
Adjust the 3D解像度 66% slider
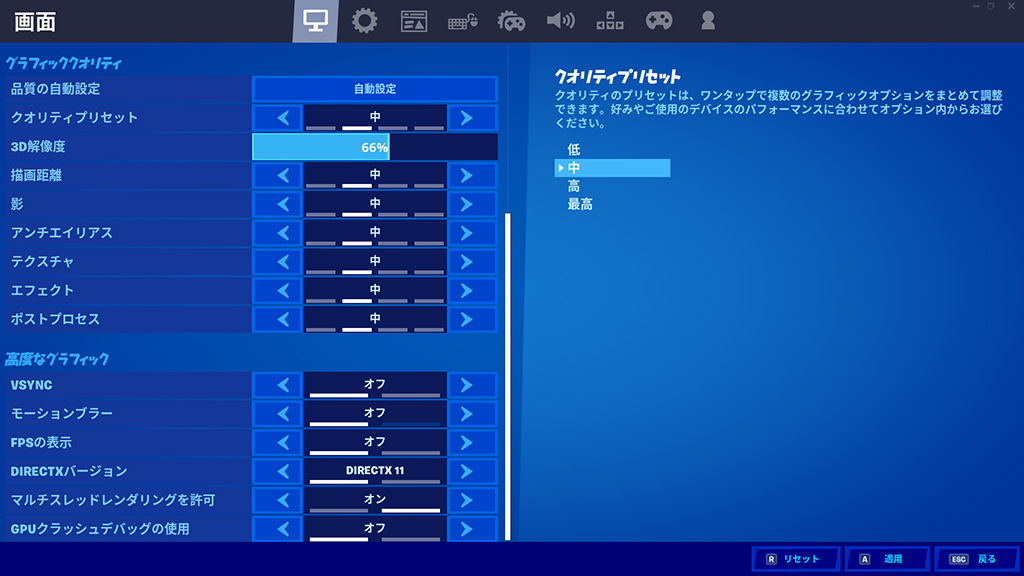[375, 146]
